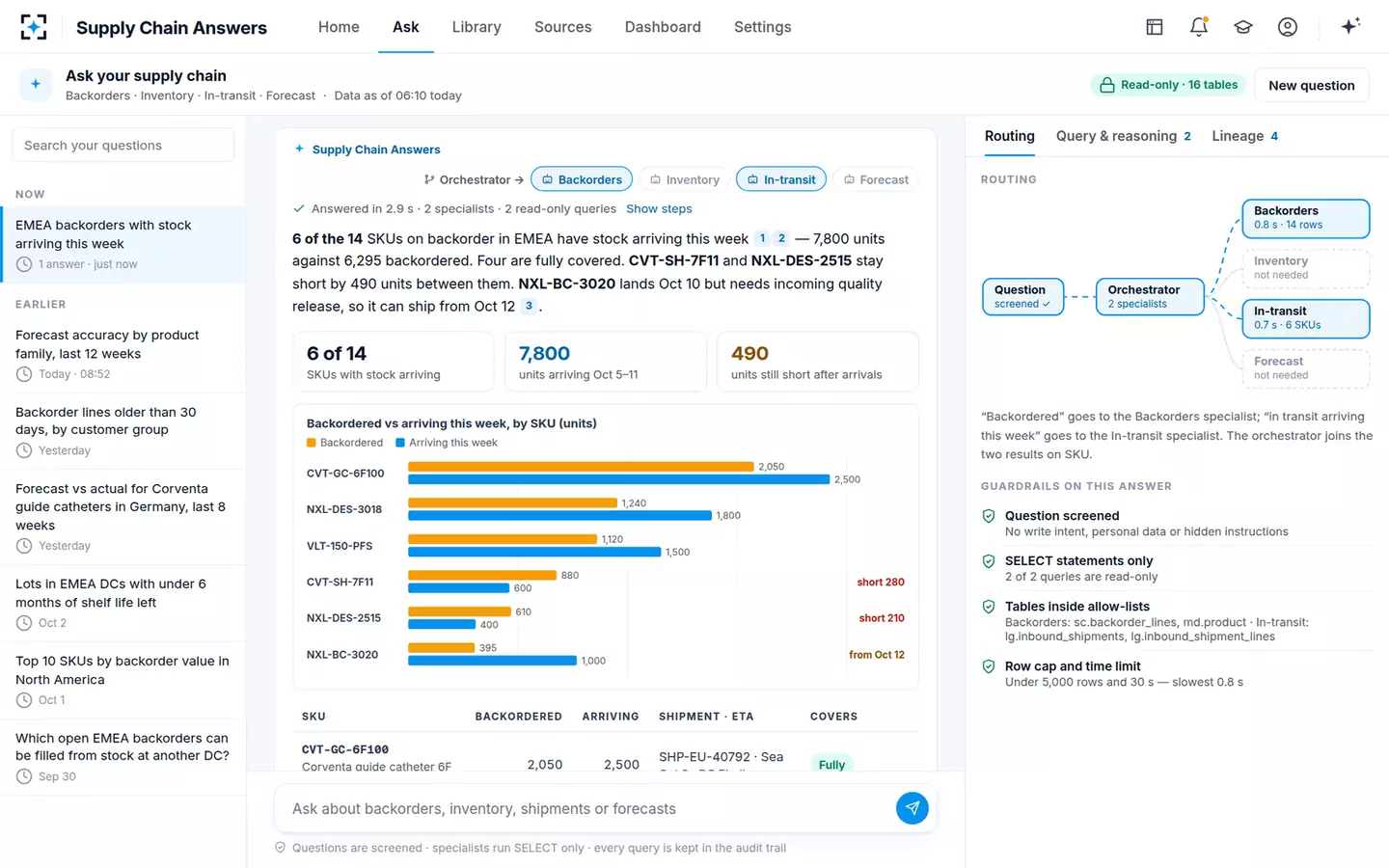Expand the Question screened routing node
The image size is (1389, 868).
1022,296
